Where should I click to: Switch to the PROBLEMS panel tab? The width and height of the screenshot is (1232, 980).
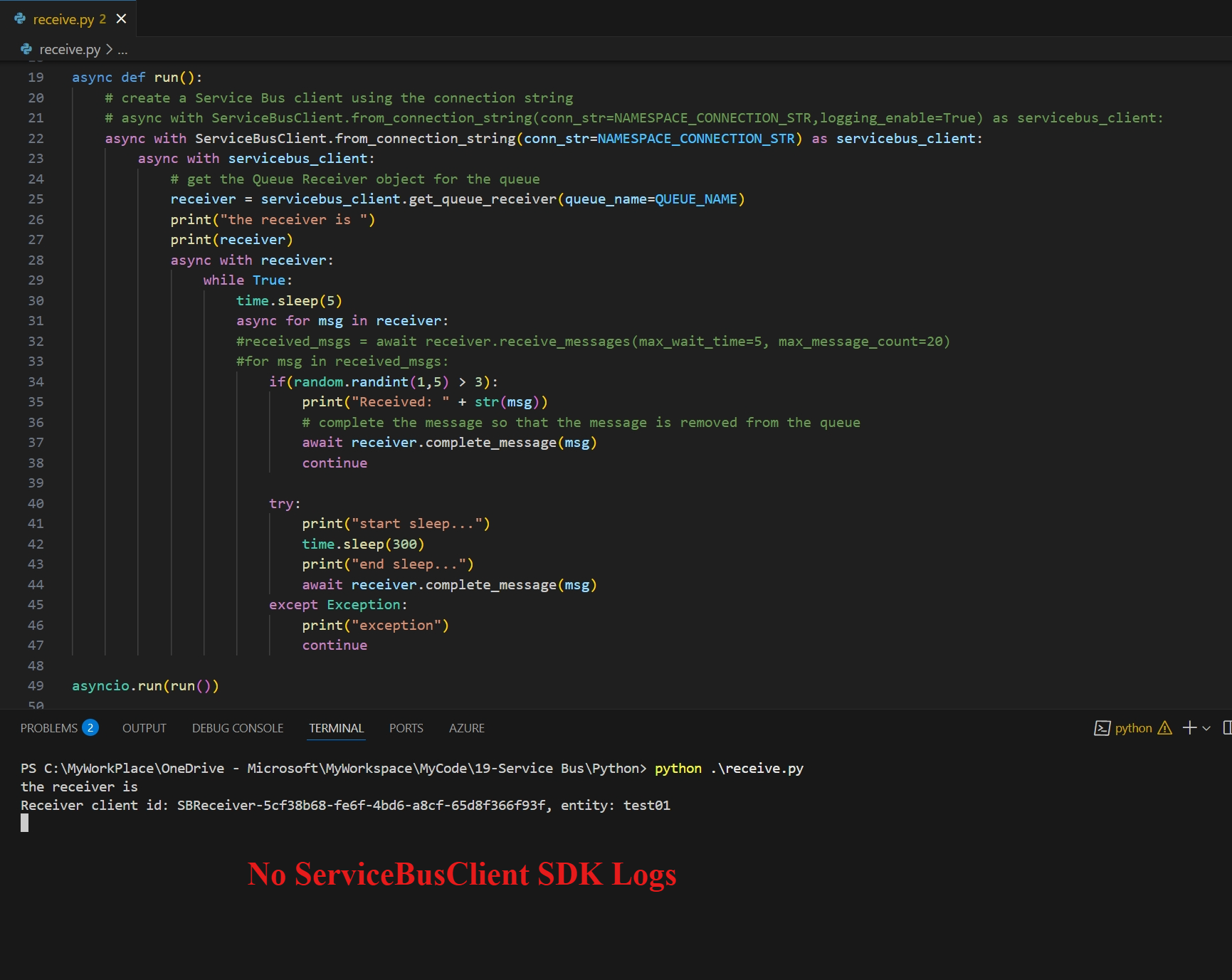coord(48,728)
